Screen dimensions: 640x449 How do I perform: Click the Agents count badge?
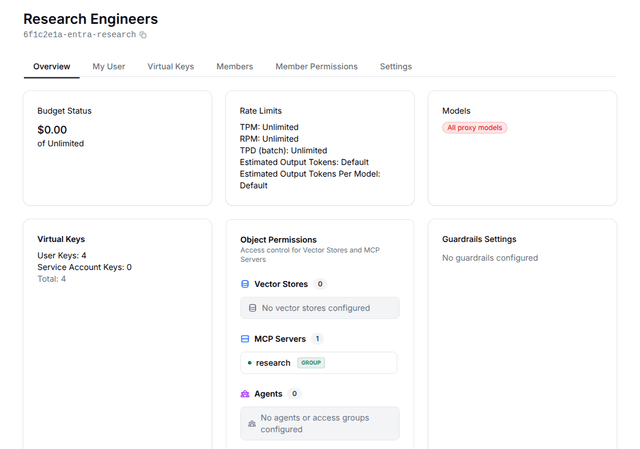coord(294,393)
